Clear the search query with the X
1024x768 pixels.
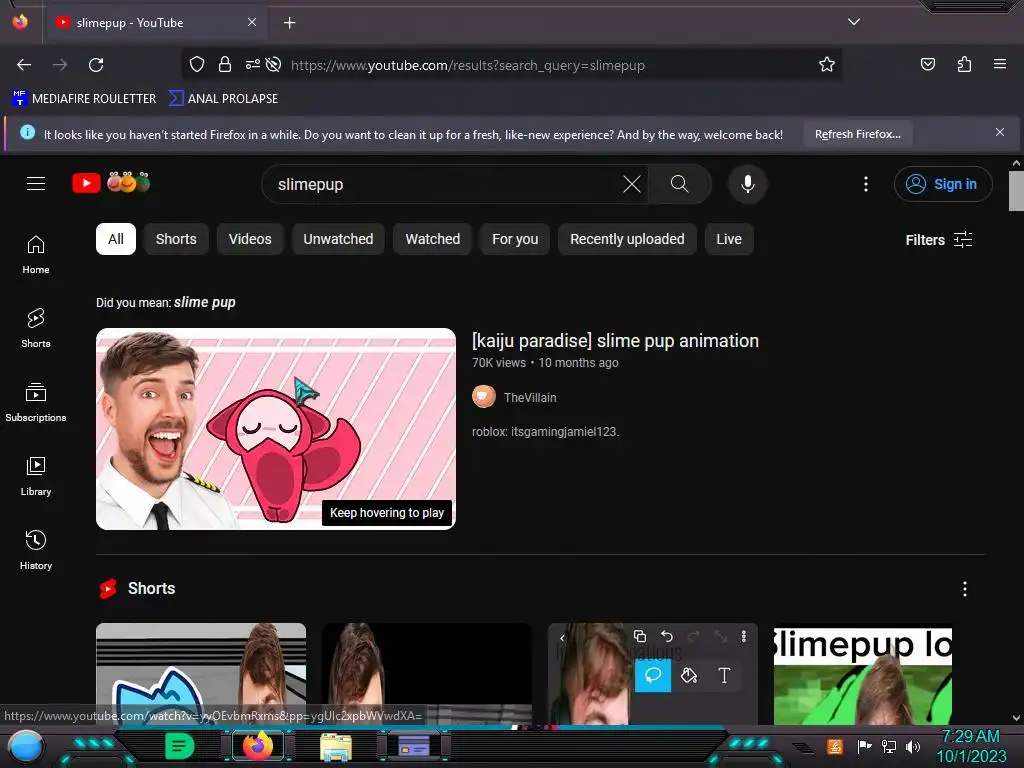pos(632,184)
